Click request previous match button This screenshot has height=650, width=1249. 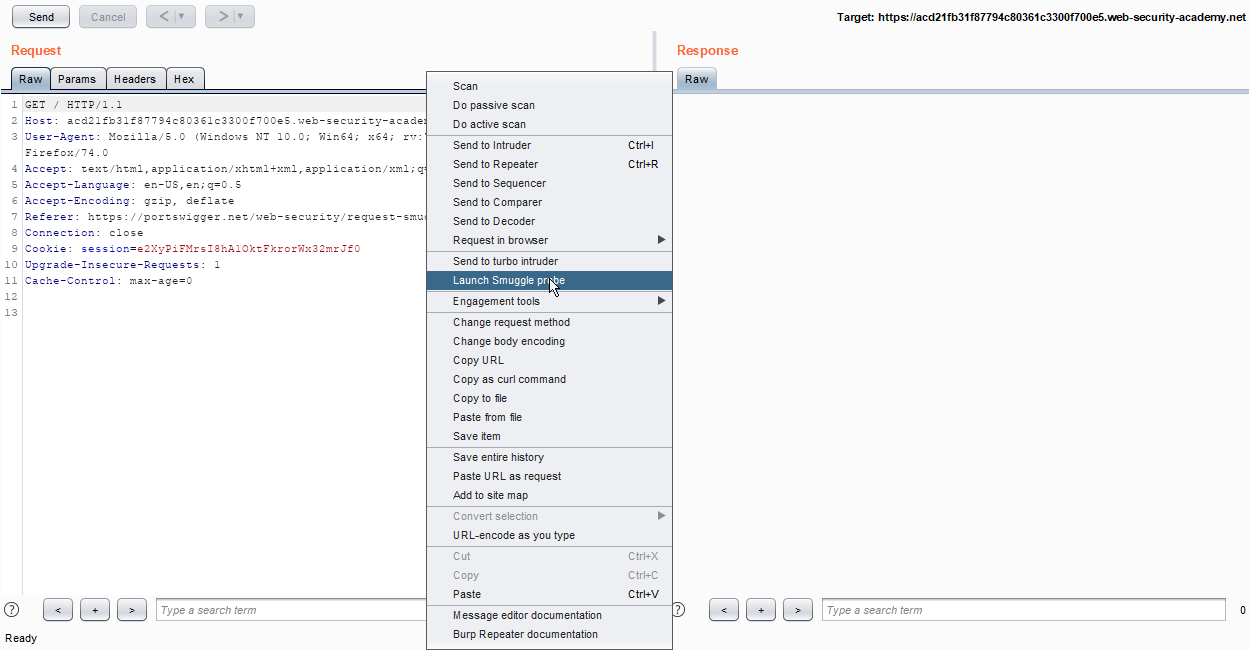(58, 610)
